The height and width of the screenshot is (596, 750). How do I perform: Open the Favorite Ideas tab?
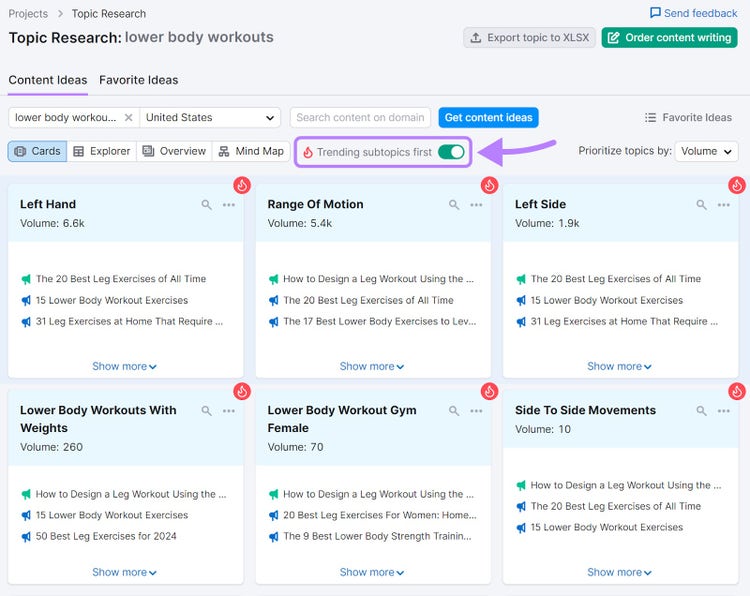pos(139,80)
